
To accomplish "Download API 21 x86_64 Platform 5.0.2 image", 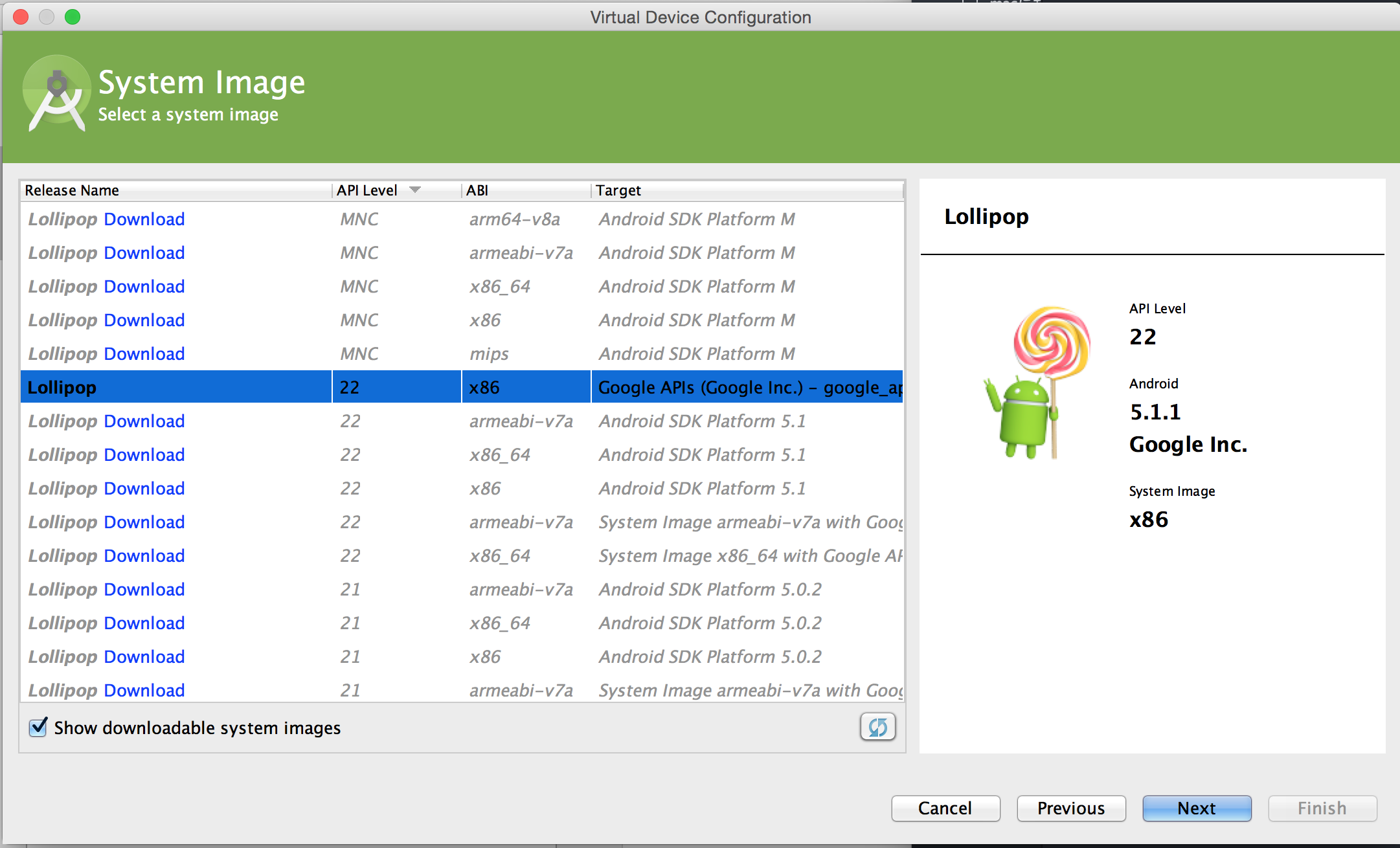I will click(144, 623).
